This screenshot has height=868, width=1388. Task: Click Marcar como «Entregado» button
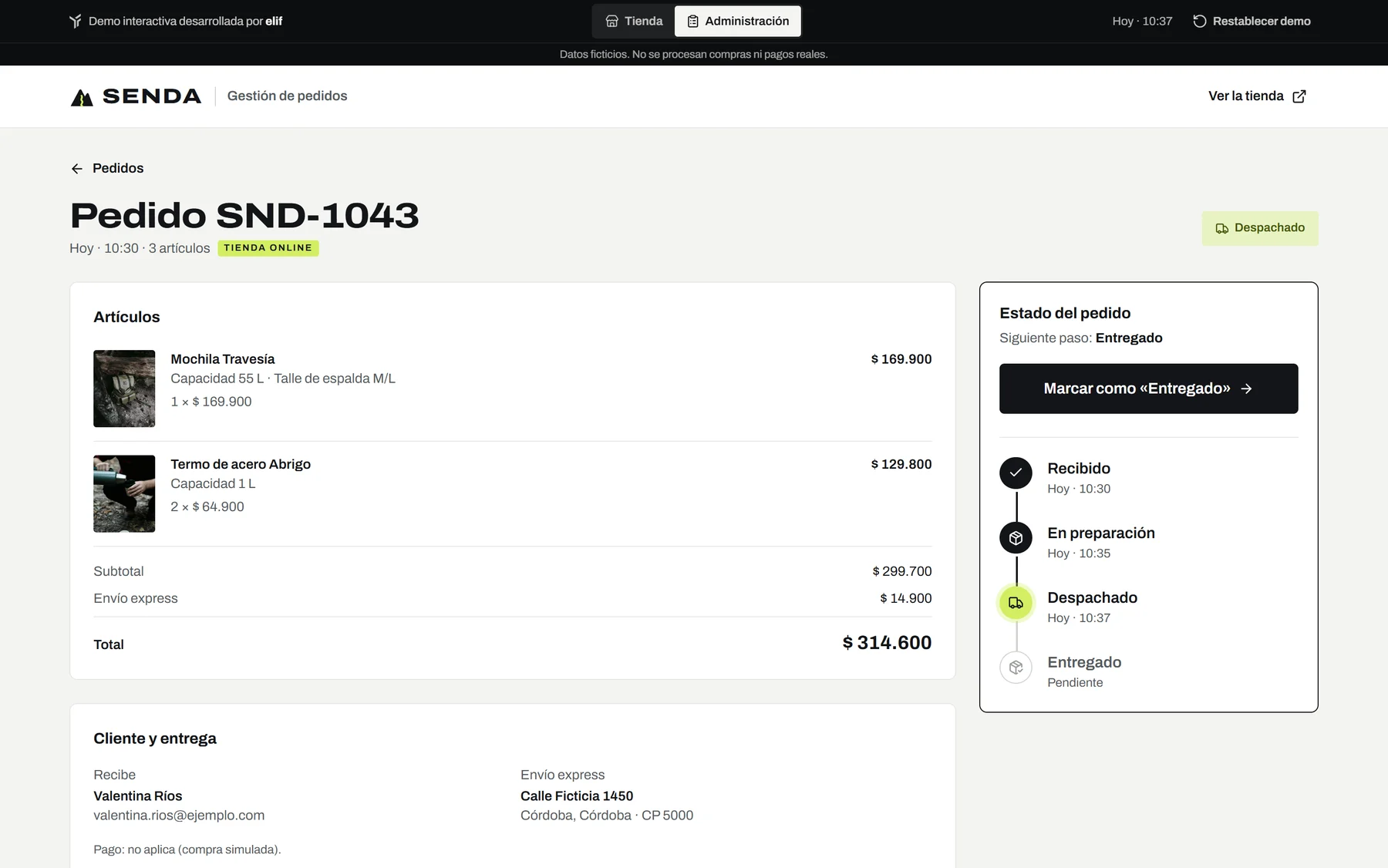pyautogui.click(x=1148, y=389)
